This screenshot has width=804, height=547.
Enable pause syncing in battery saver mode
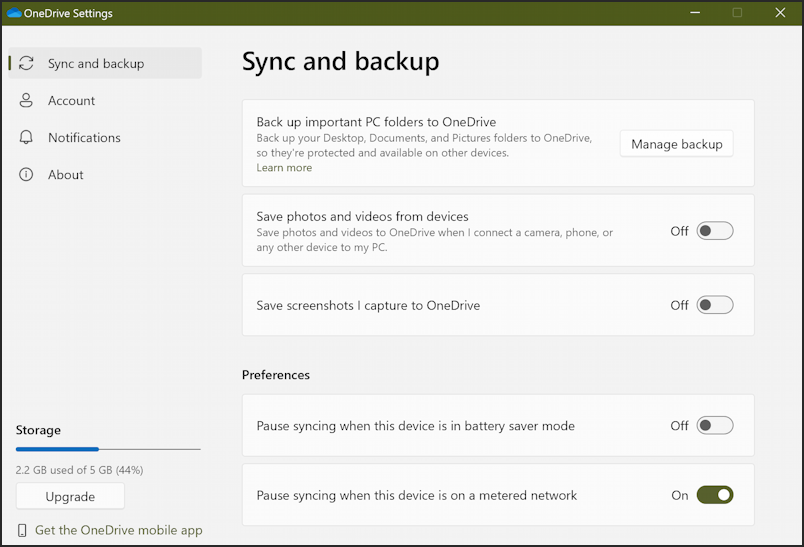(x=715, y=425)
